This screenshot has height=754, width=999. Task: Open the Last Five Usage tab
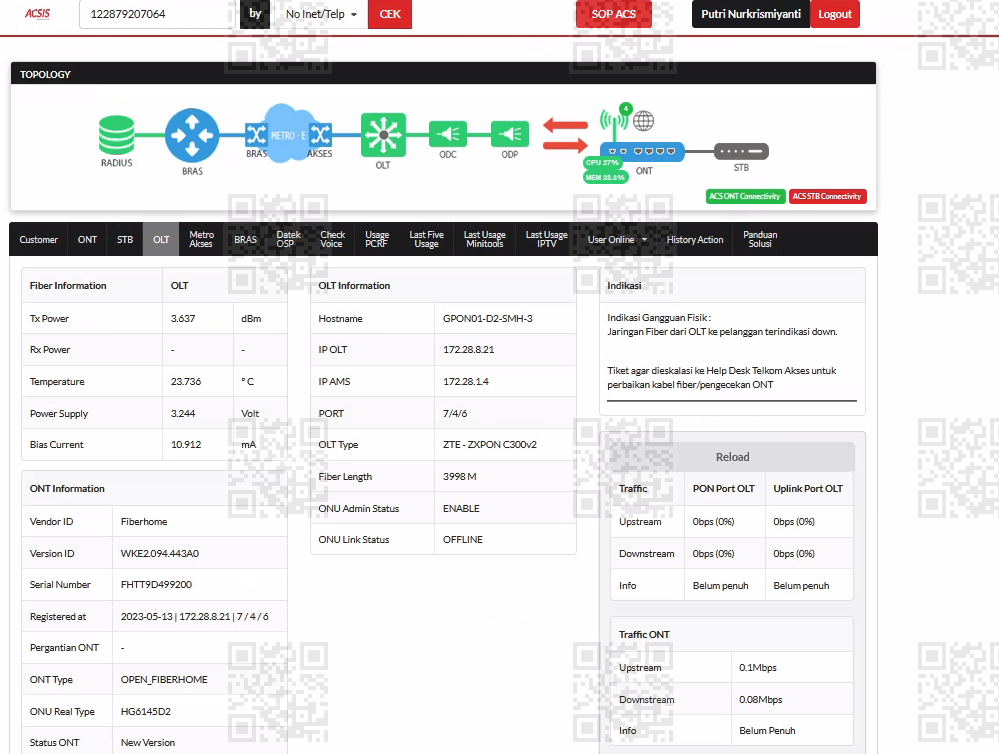[426, 240]
